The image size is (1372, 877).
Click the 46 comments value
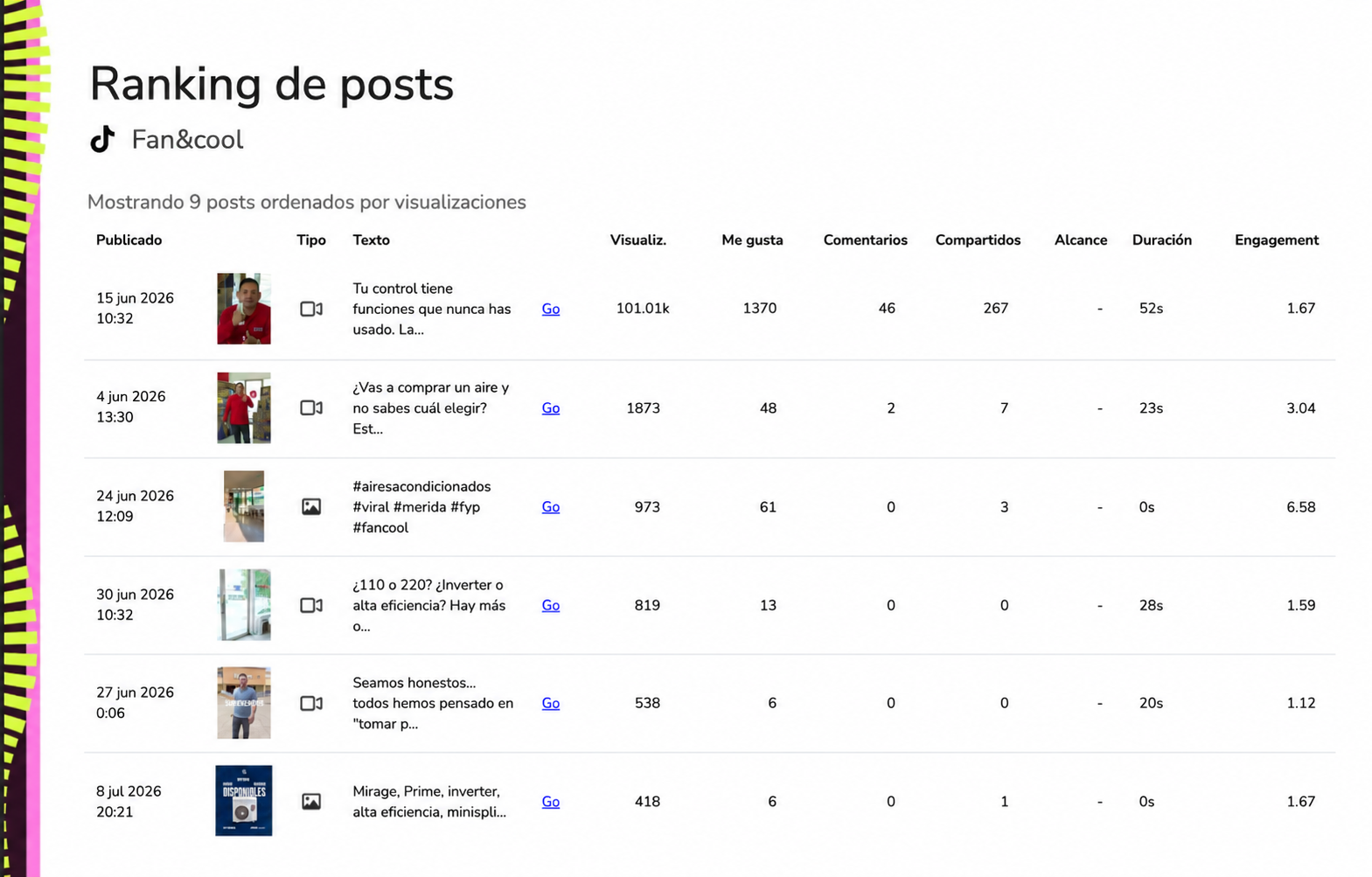pyautogui.click(x=887, y=308)
